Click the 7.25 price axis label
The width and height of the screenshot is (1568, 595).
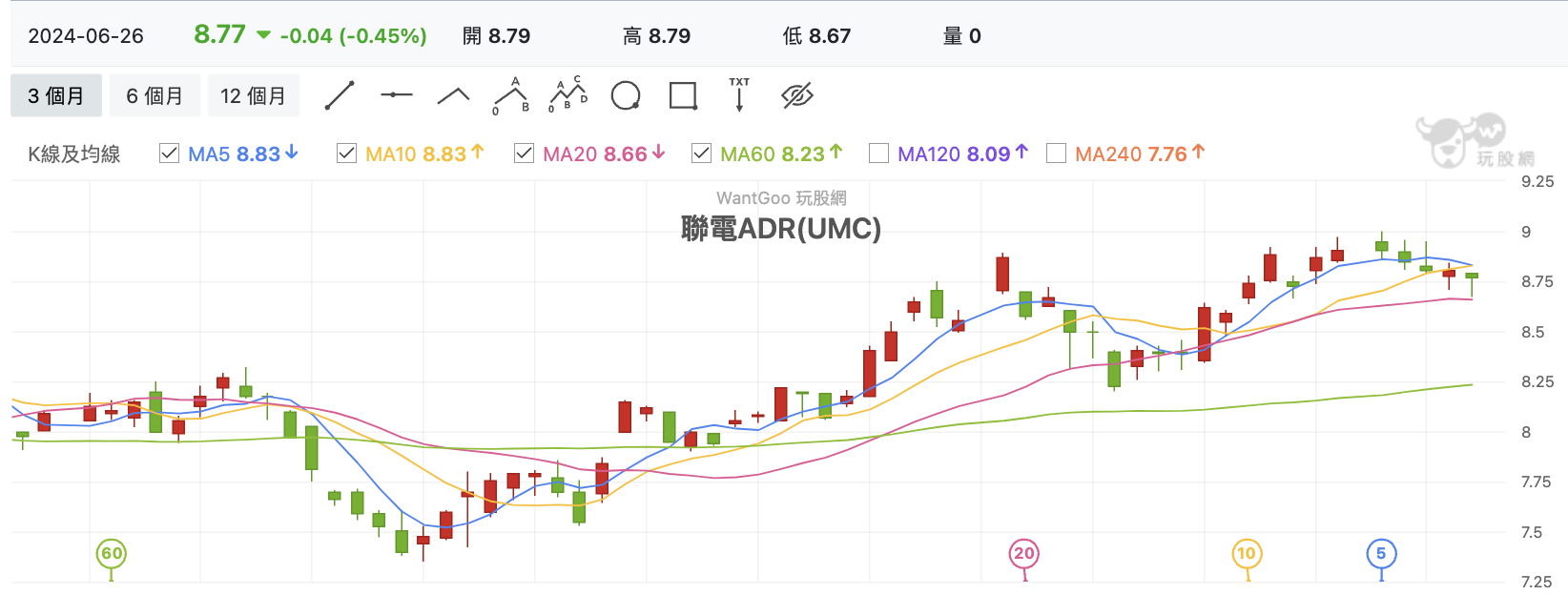click(1537, 582)
